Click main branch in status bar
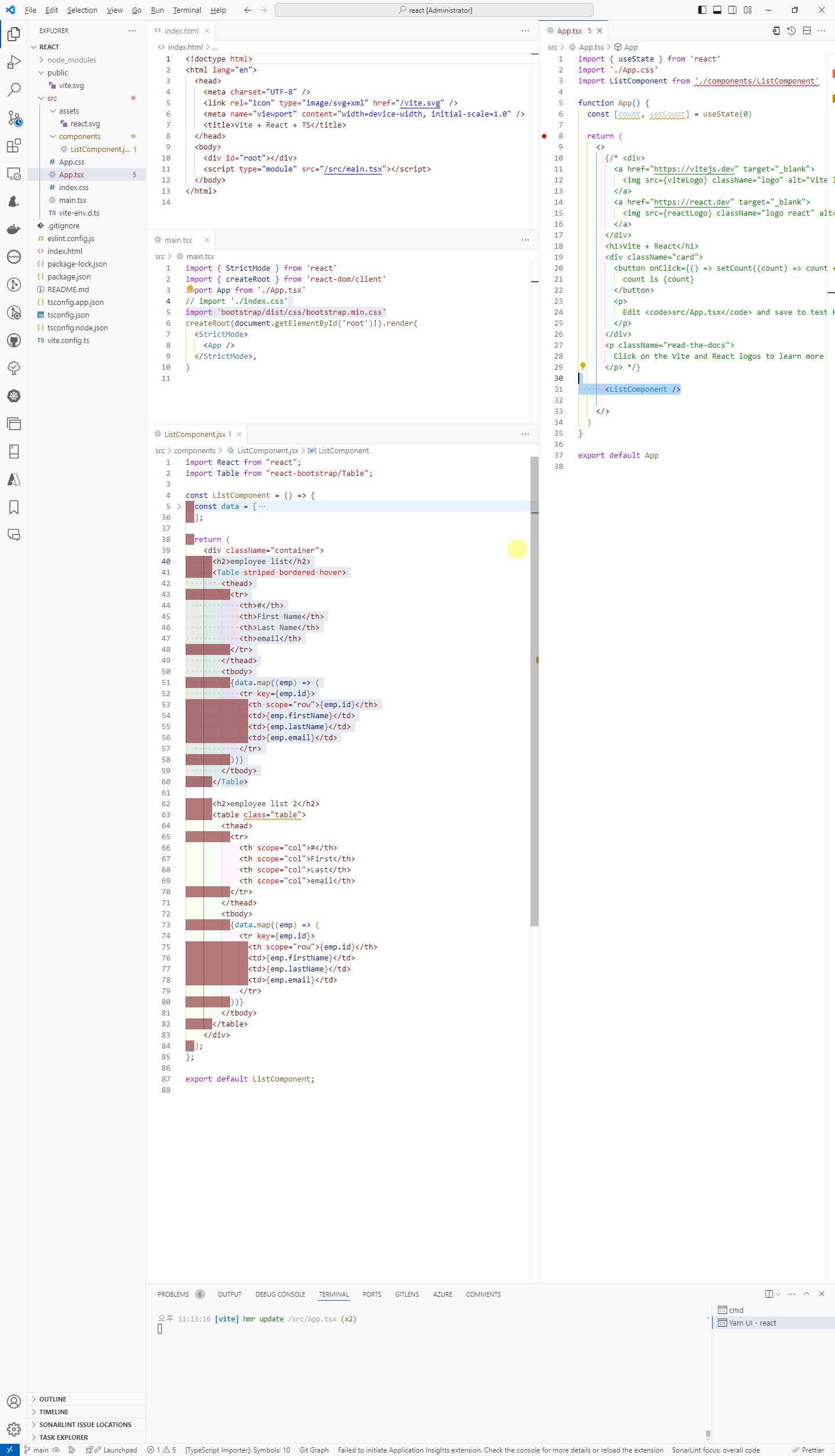Viewport: 835px width, 1456px height. point(37,1450)
